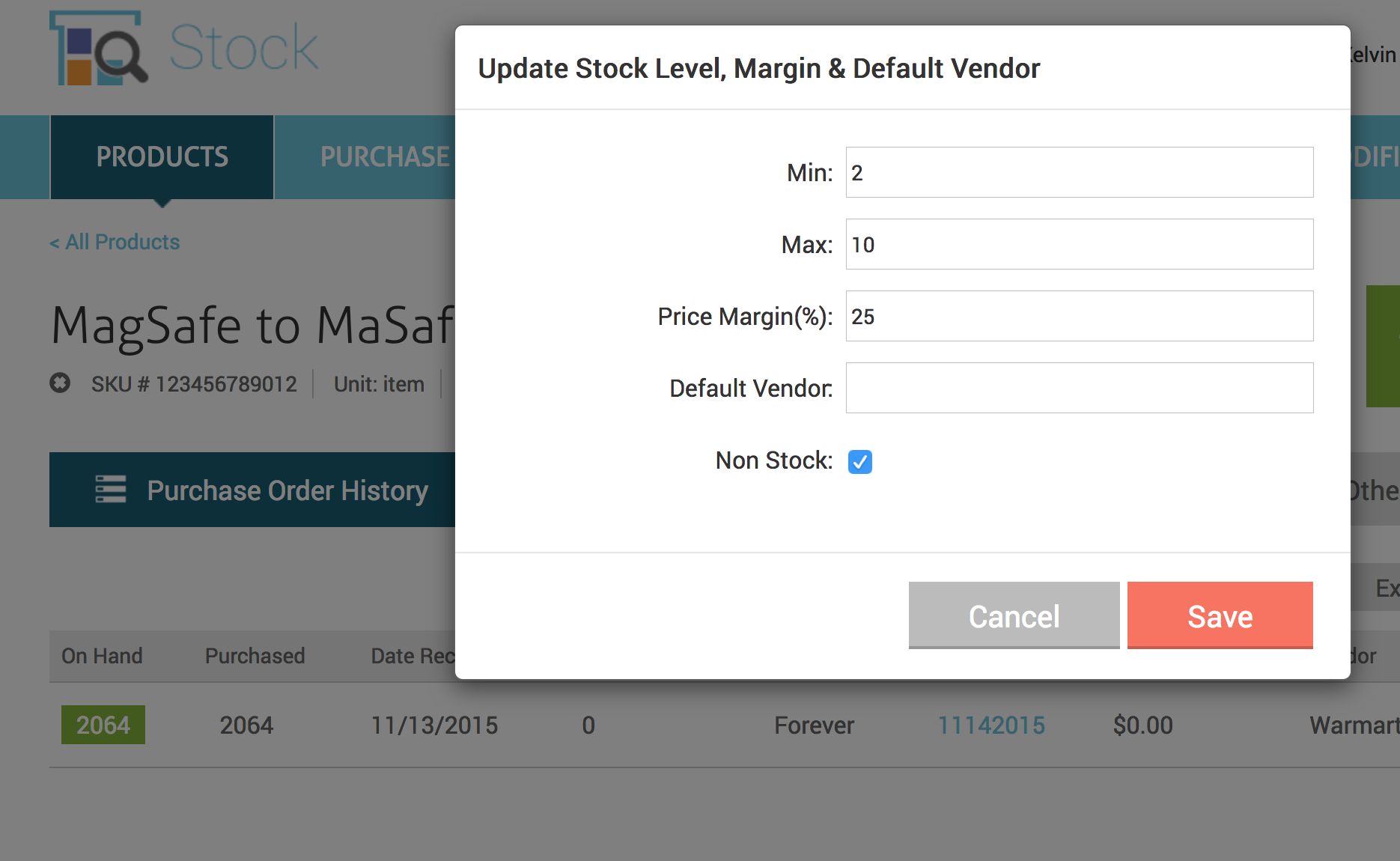Click the star icon beside SKU number

coord(60,383)
